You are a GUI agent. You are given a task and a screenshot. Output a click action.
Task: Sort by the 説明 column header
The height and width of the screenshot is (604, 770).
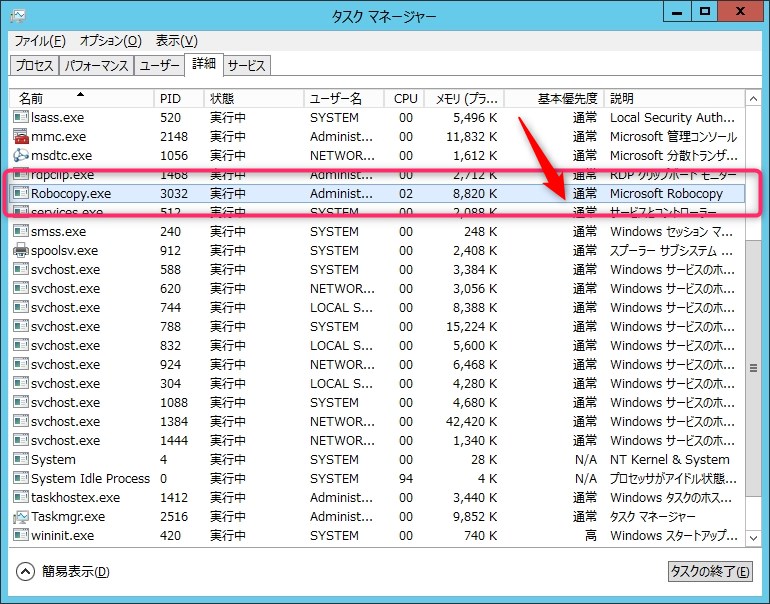point(674,99)
